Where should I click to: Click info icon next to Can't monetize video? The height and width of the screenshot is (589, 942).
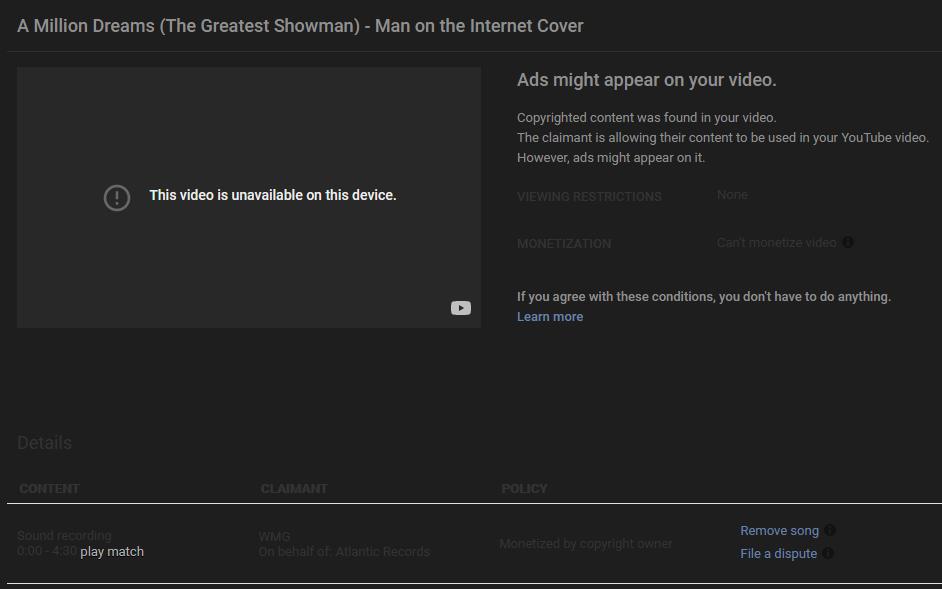pyautogui.click(x=848, y=242)
